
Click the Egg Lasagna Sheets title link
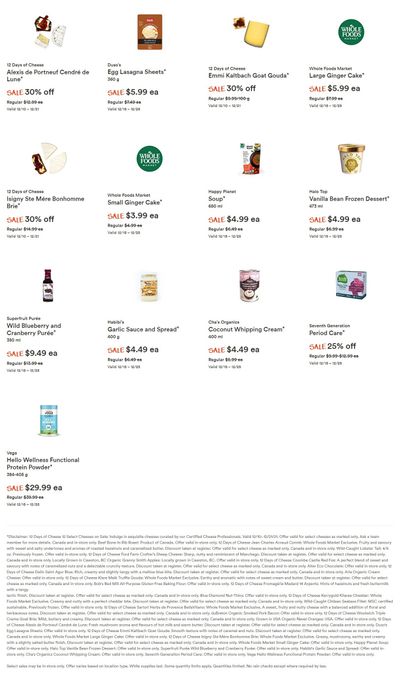(137, 72)
